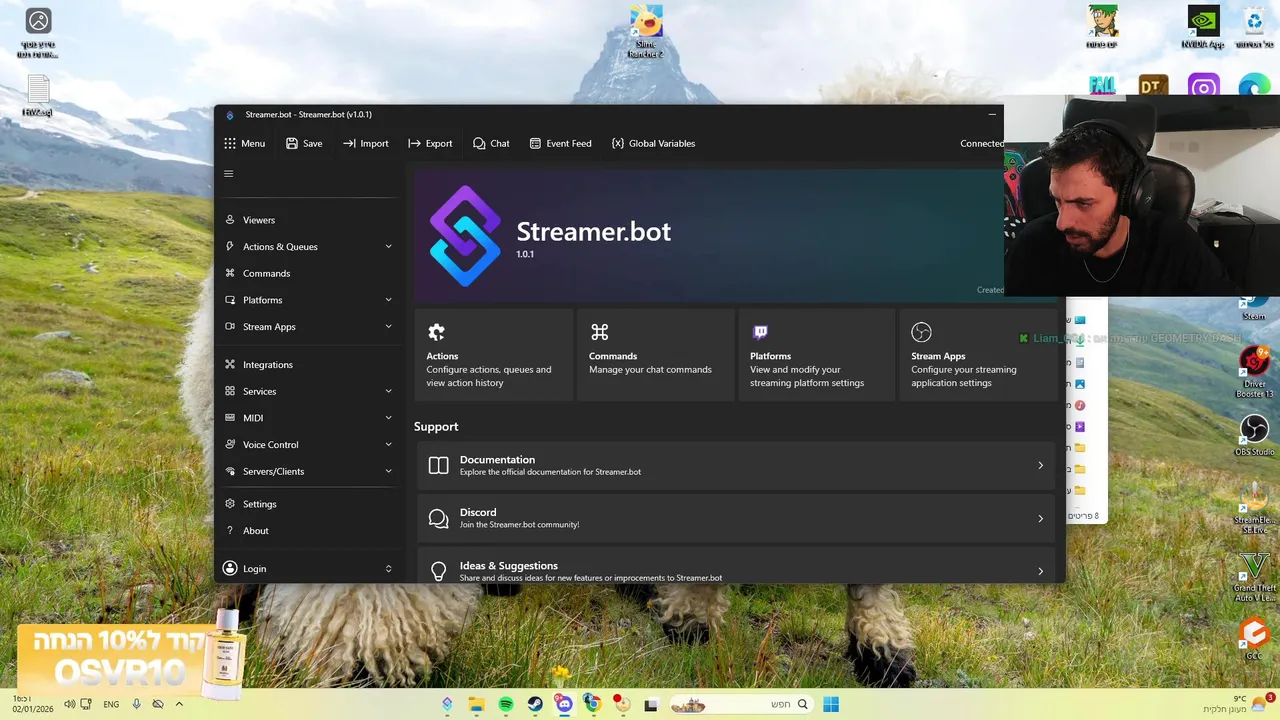Screen dimensions: 1280x720
Task: Expand the MIDI chevron
Action: point(389,418)
